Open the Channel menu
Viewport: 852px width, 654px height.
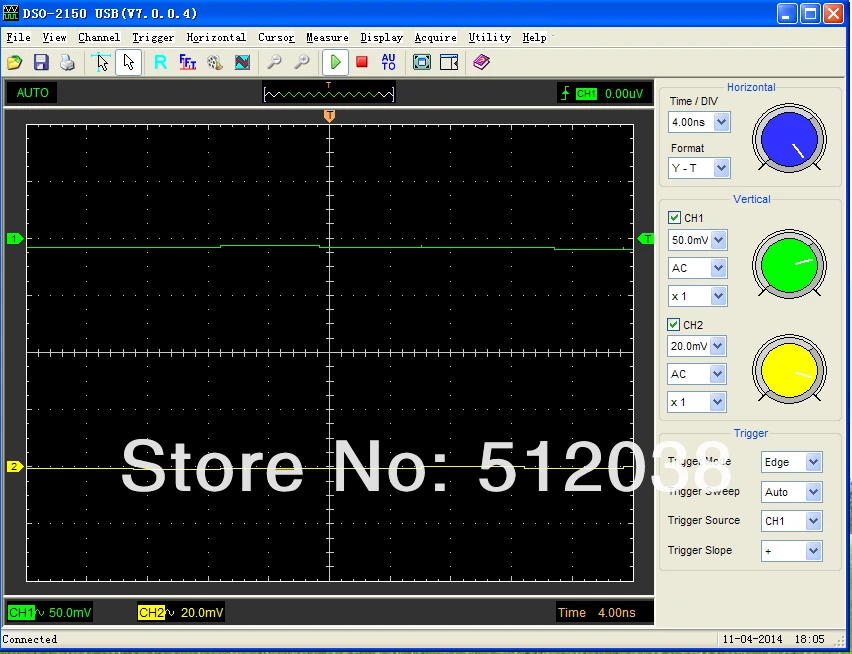99,37
